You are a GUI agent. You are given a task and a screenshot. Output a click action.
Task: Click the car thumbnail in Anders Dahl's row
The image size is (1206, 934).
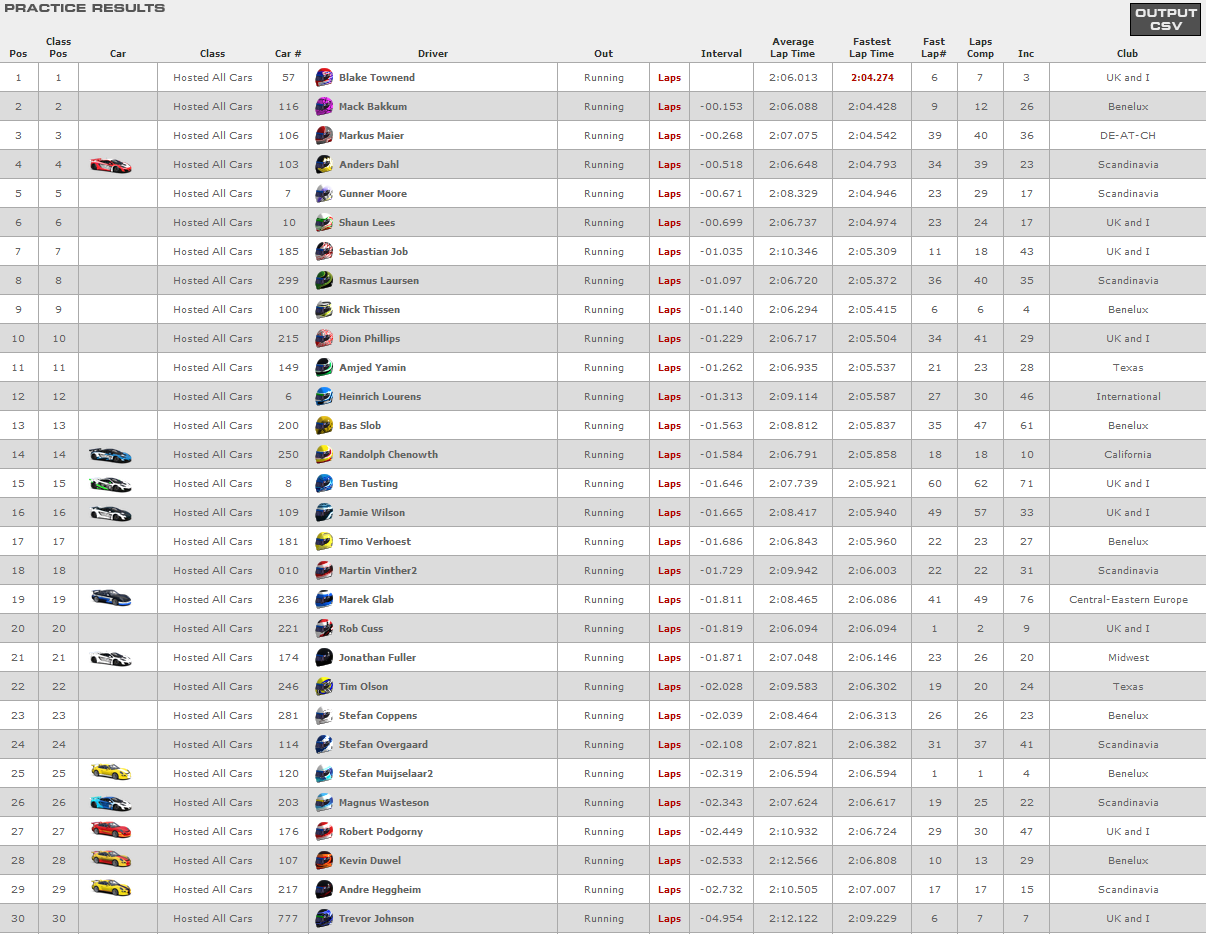[x=110, y=165]
